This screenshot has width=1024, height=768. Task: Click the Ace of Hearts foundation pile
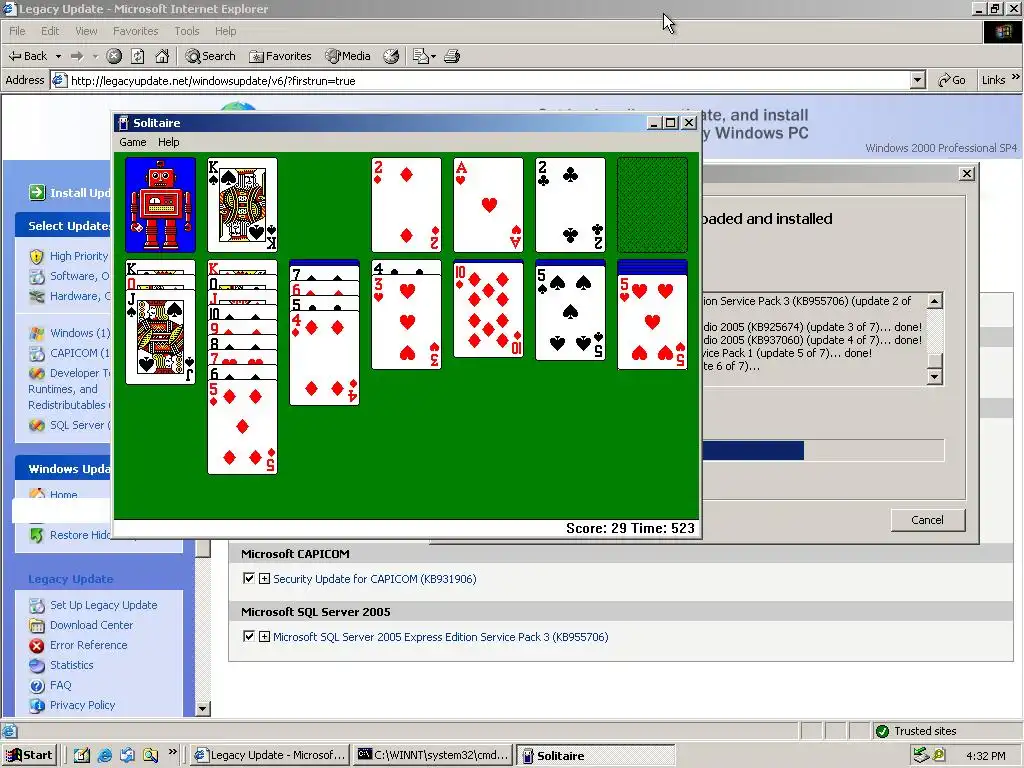(488, 204)
